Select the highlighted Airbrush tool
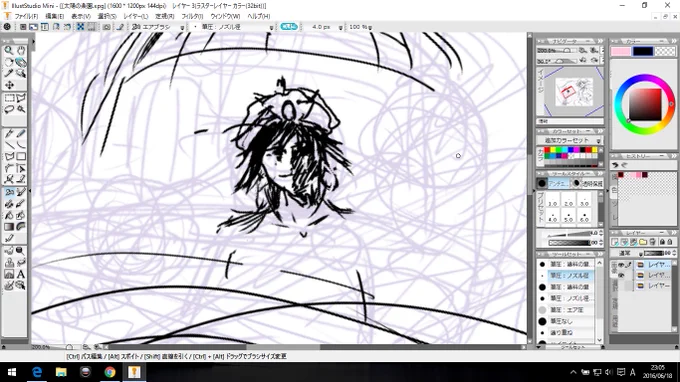This screenshot has height=382, width=680. point(9,192)
